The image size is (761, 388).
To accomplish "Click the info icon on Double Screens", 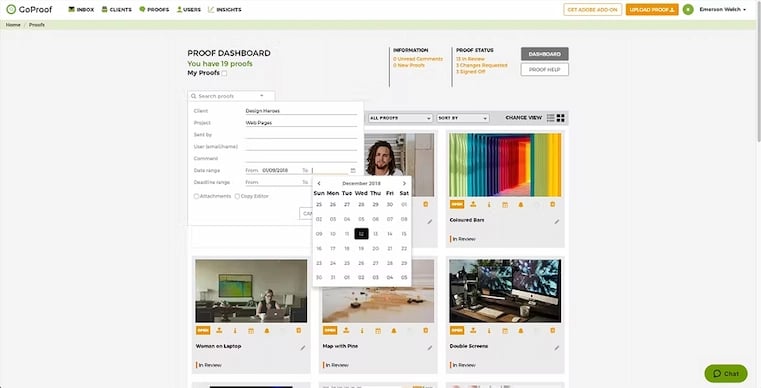I will [x=489, y=331].
